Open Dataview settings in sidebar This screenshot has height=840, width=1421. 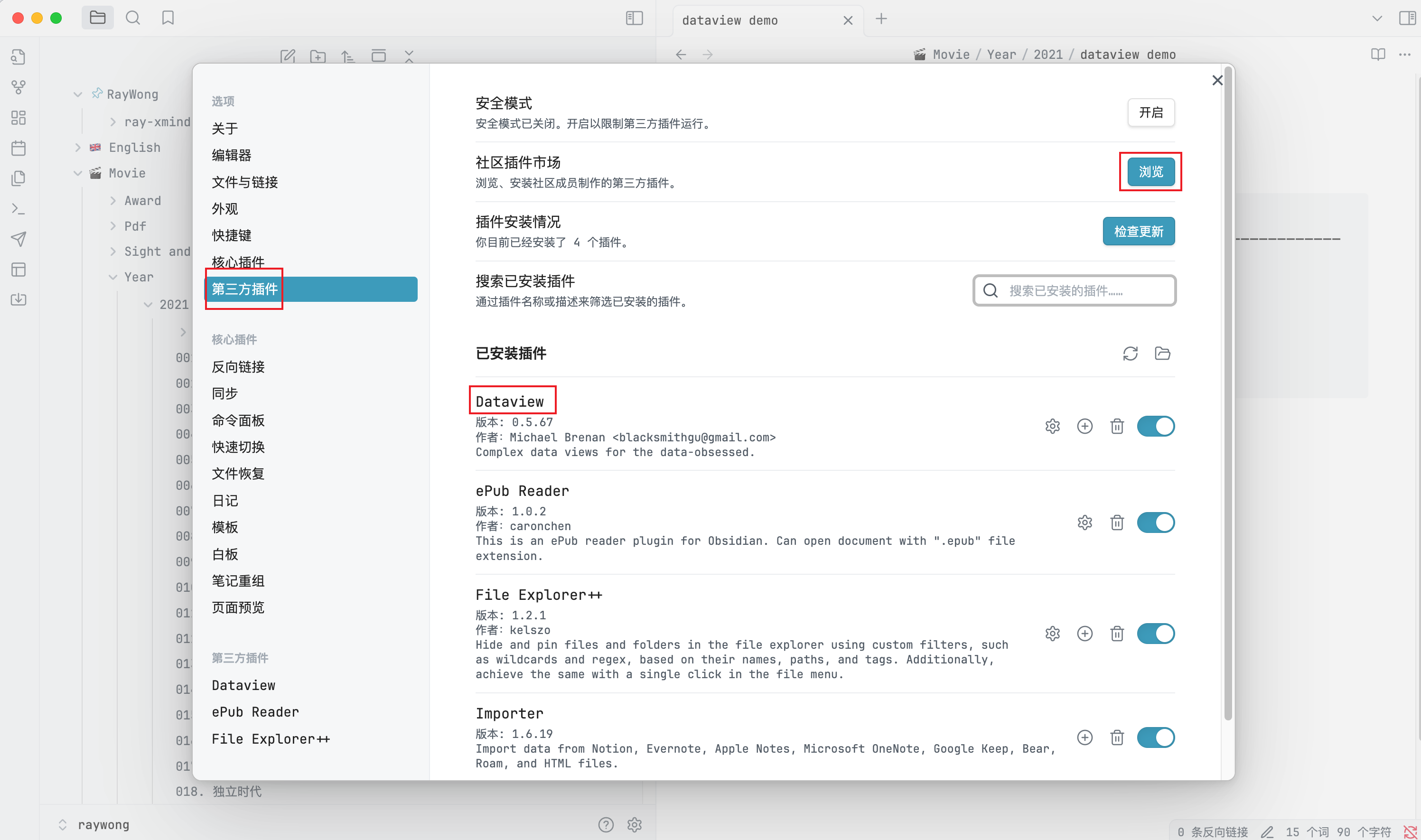tap(243, 685)
